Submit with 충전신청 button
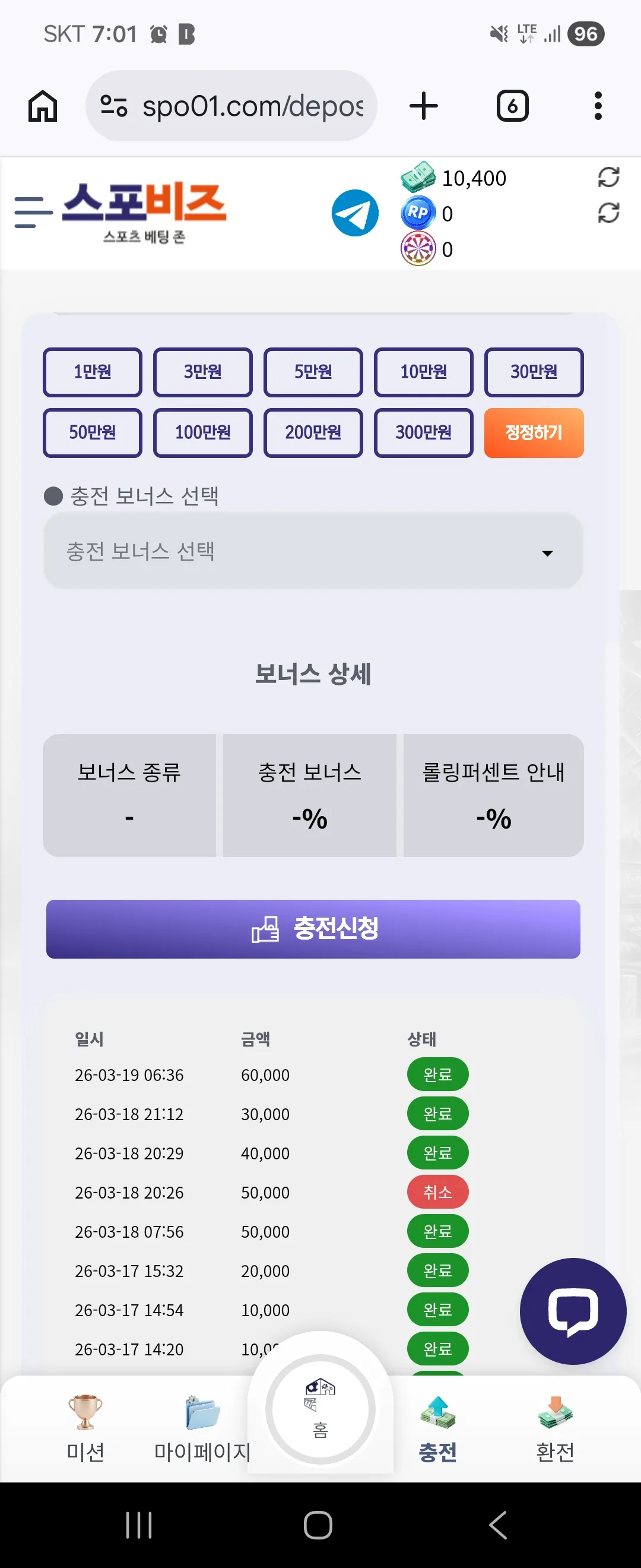Image resolution: width=641 pixels, height=1568 pixels. pos(313,929)
